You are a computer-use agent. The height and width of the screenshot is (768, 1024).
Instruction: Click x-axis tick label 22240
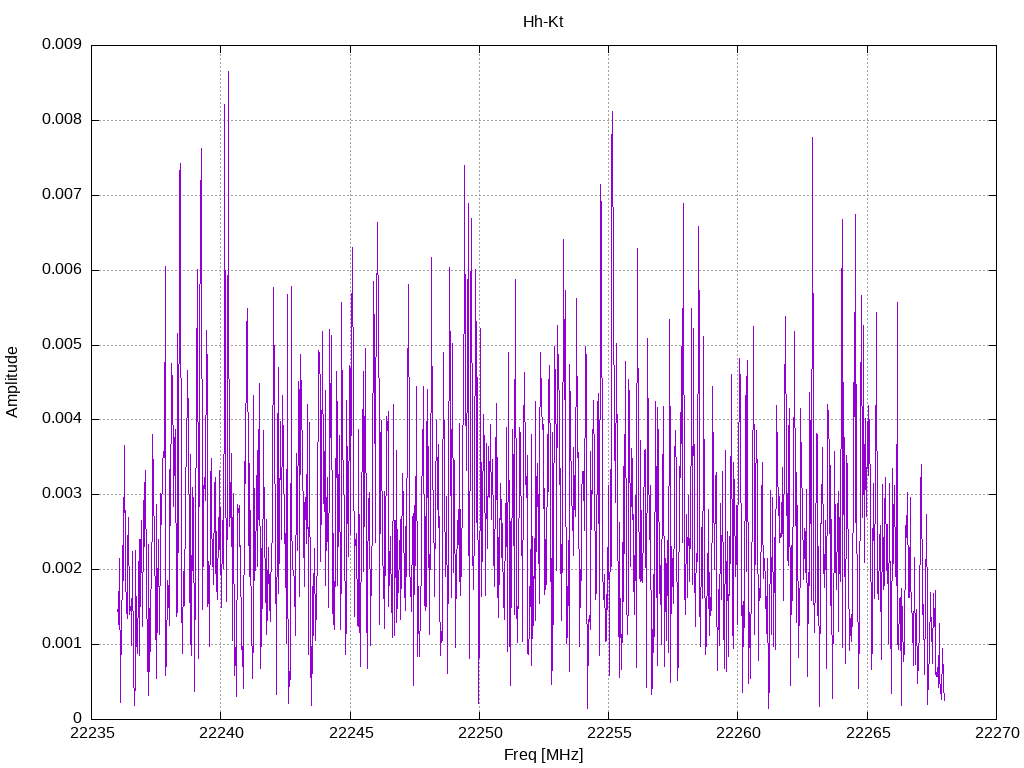[x=221, y=733]
